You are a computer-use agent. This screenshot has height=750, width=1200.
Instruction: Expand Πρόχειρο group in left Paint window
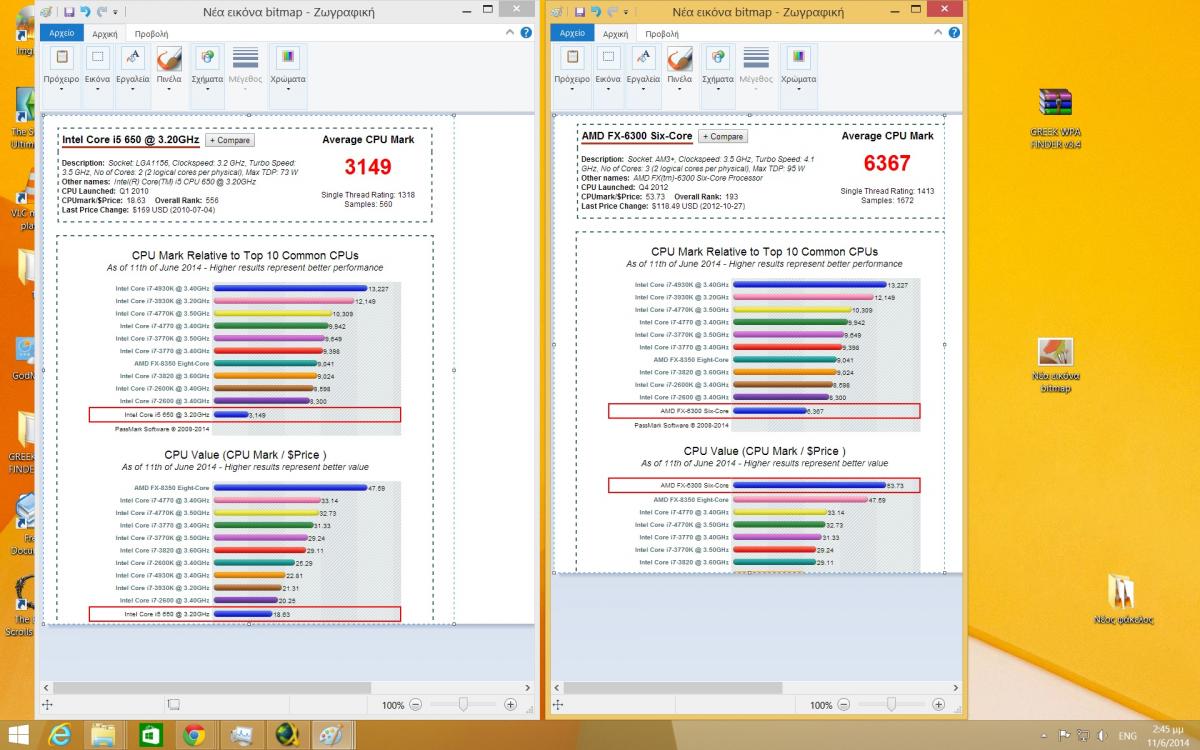[x=62, y=75]
